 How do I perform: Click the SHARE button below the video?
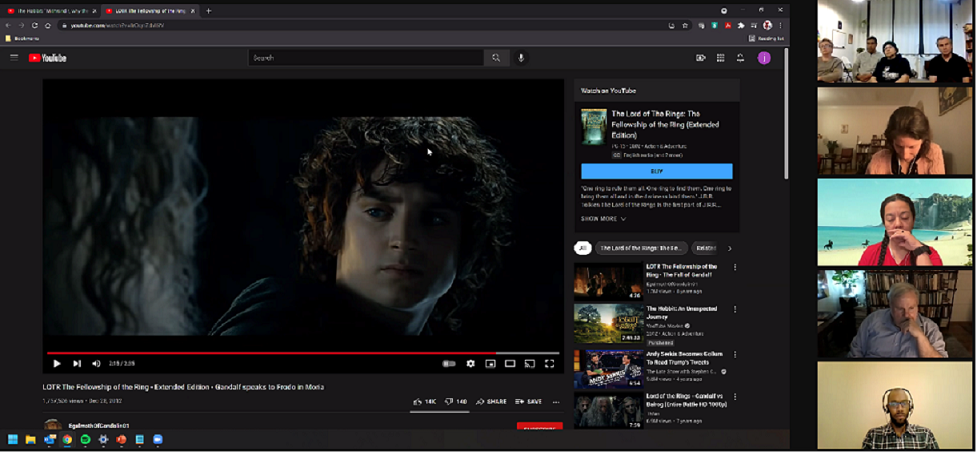pos(491,401)
